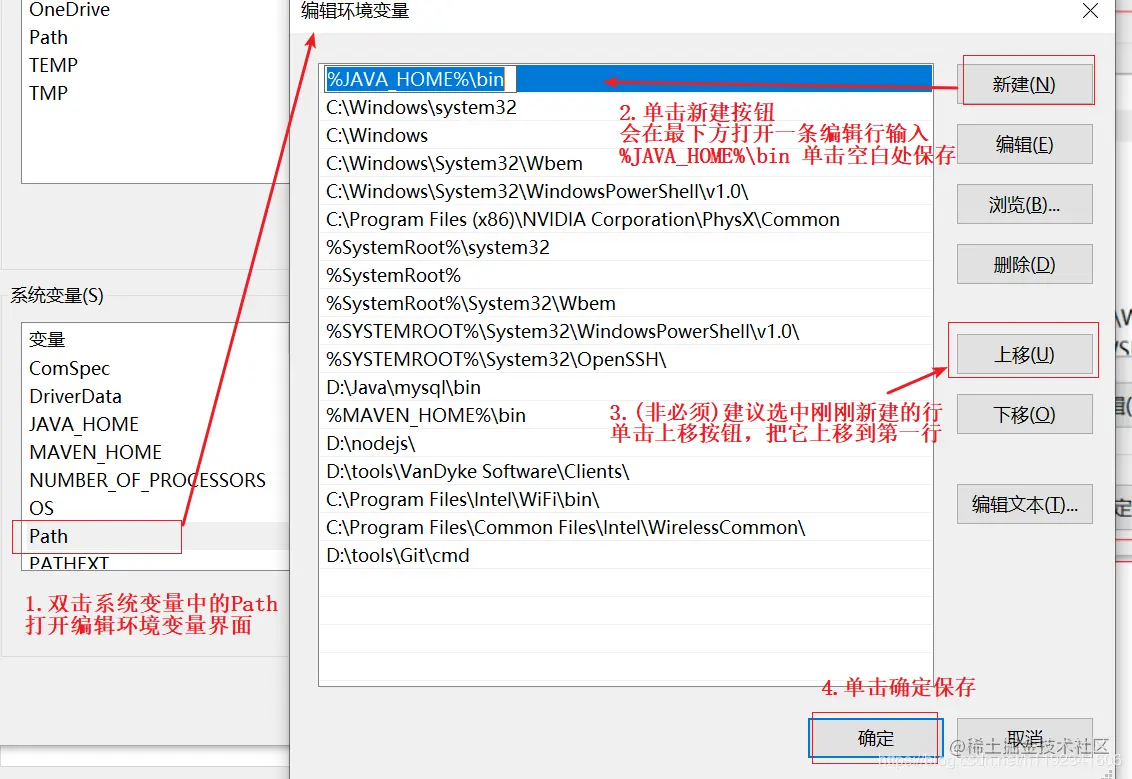Viewport: 1132px width, 779px height.
Task: Select the C:\Windows path entry
Action: pos(626,135)
